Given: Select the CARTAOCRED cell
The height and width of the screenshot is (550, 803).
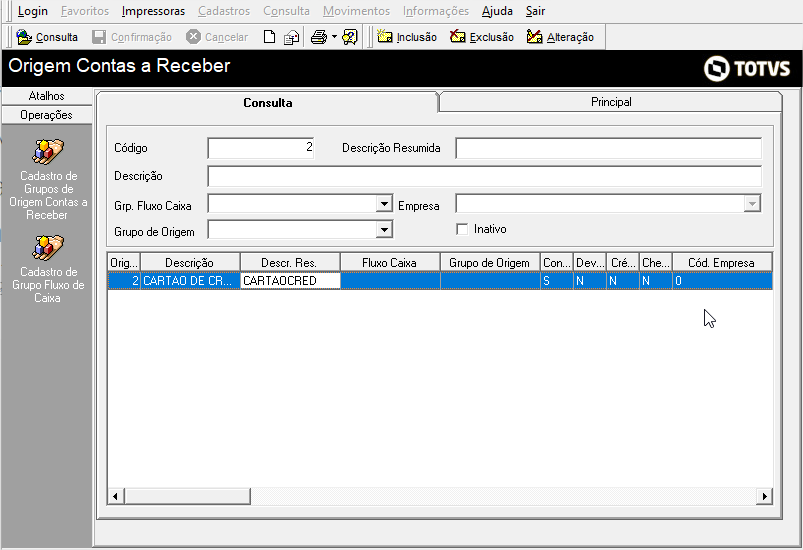Looking at the screenshot, I should (x=290, y=281).
